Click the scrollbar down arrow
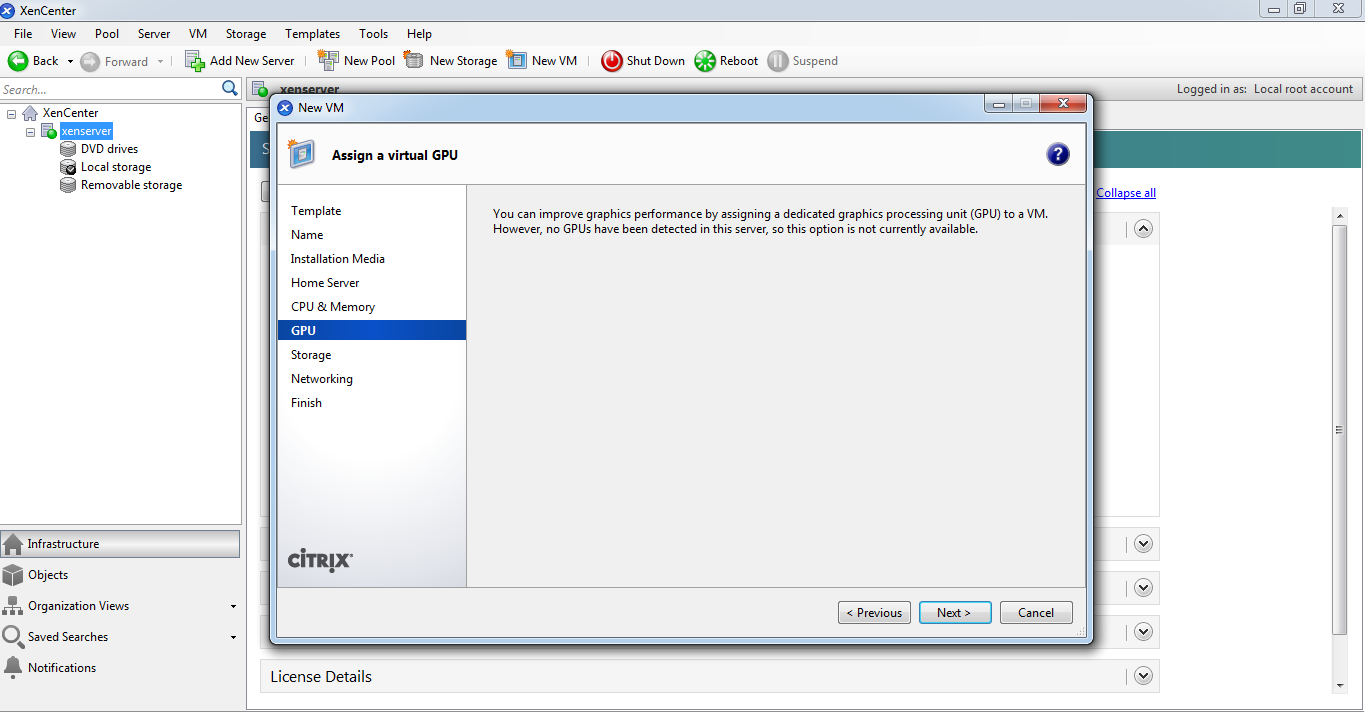Image resolution: width=1365 pixels, height=712 pixels. pos(1340,686)
